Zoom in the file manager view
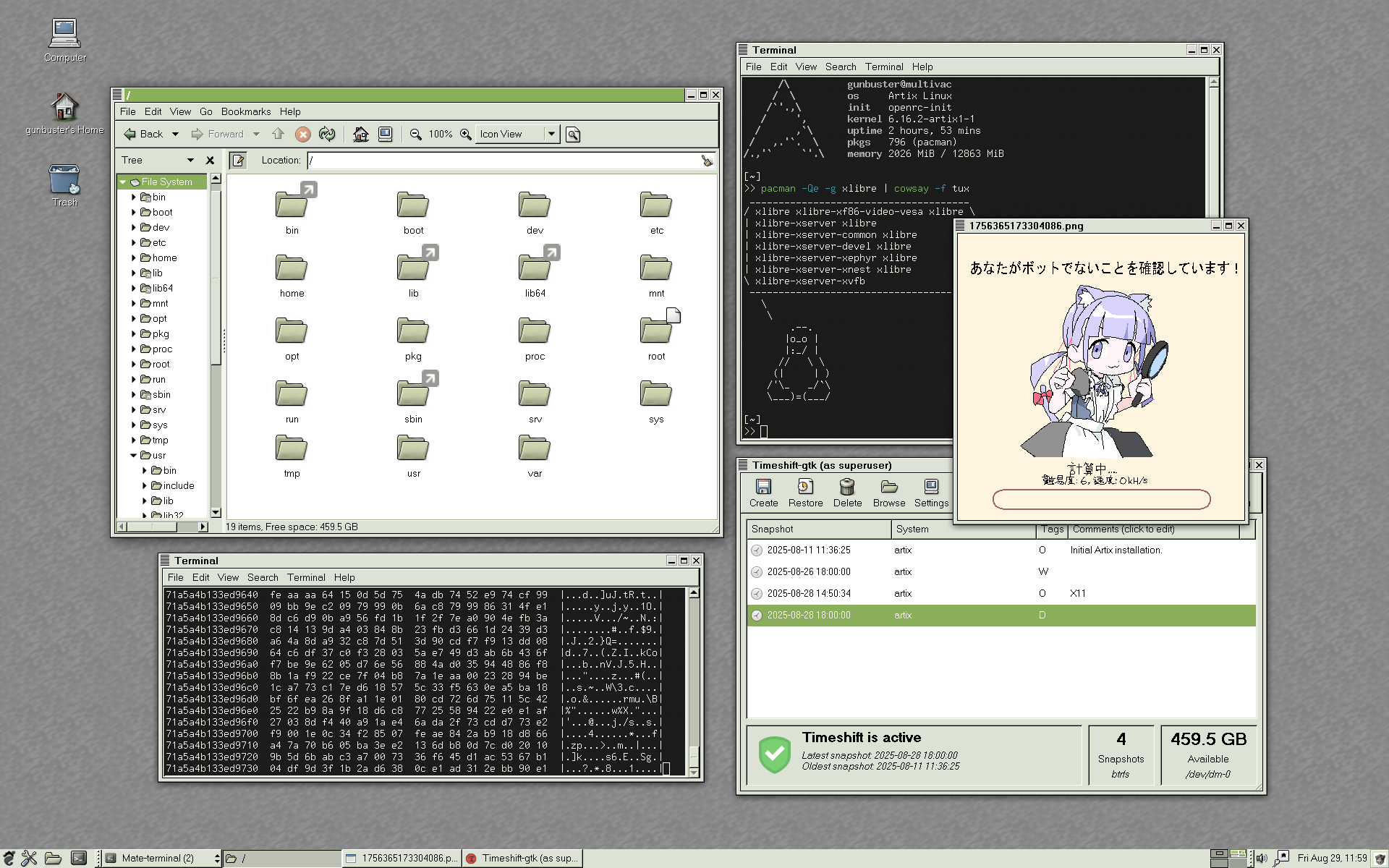Image resolution: width=1389 pixels, height=868 pixels. (465, 134)
